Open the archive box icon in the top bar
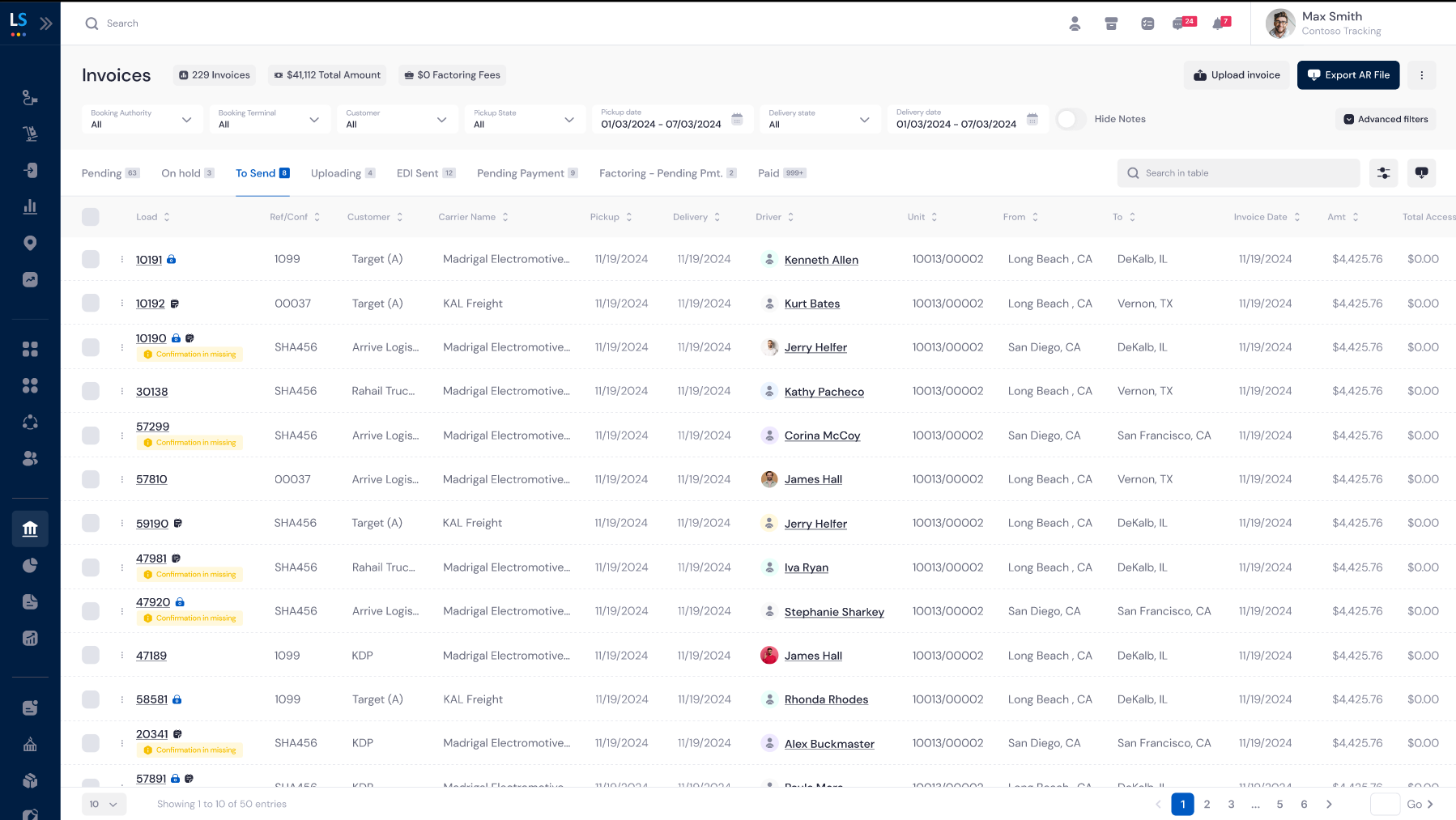Screen dimensions: 1456x820 1111,23
